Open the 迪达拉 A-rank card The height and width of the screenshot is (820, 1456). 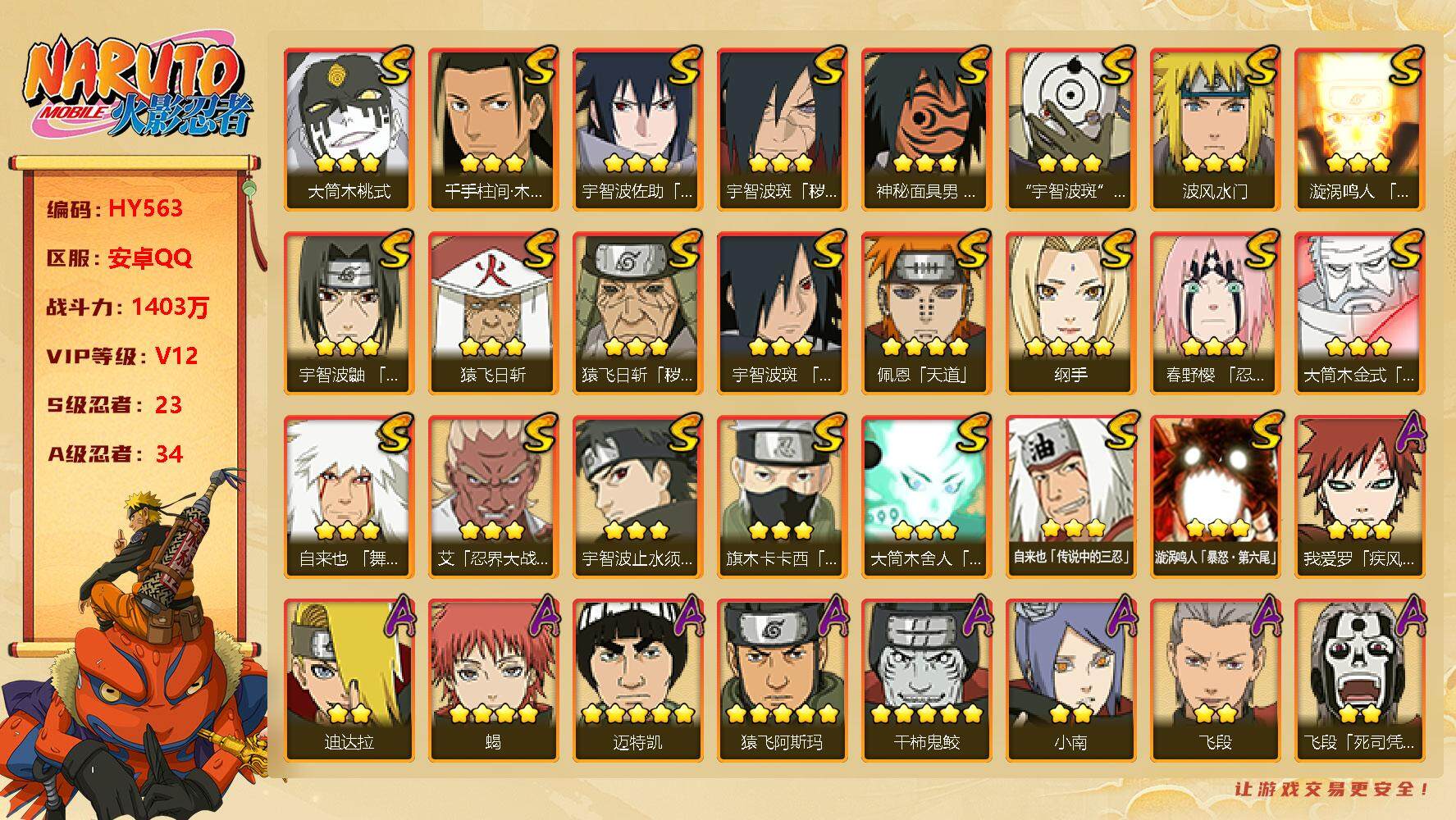click(x=349, y=681)
